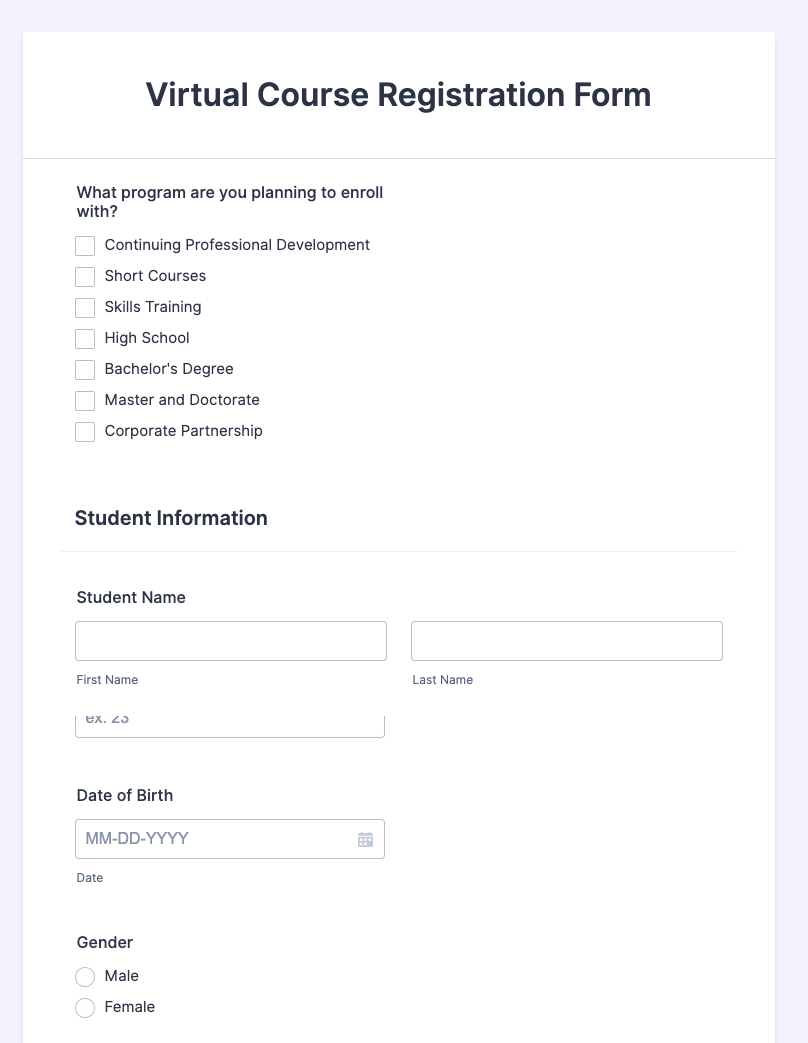Click the Gender field label
The image size is (808, 1043).
coord(105,943)
